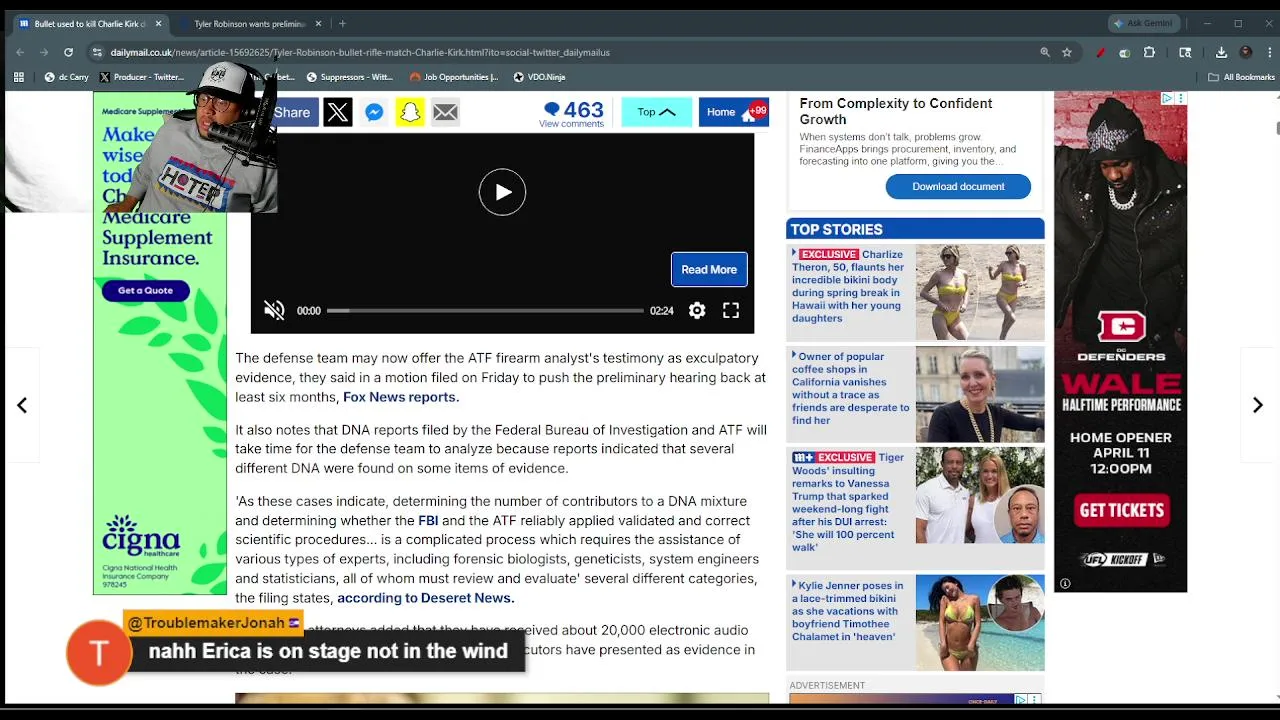
Task: Share article via Messenger icon
Action: point(374,112)
